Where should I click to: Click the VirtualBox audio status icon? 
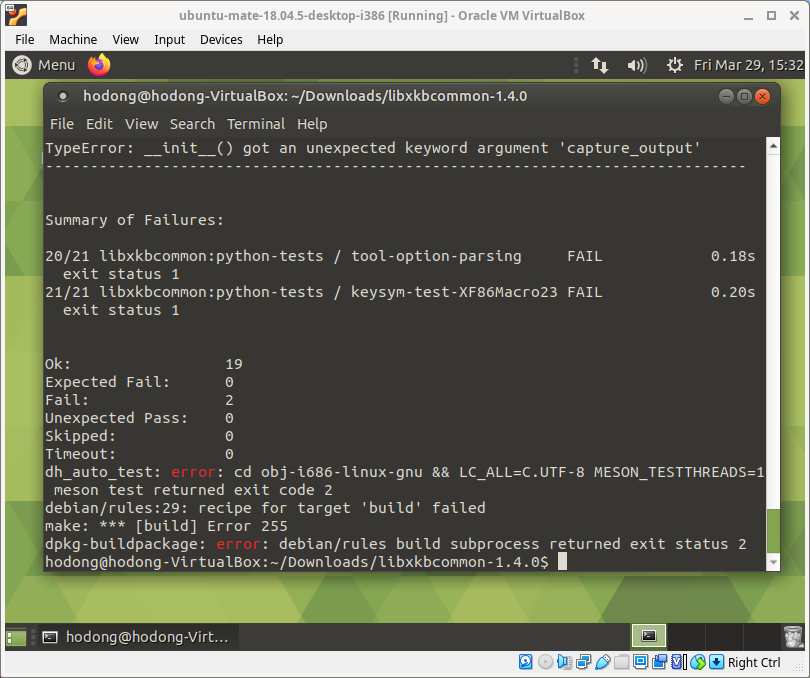564,662
